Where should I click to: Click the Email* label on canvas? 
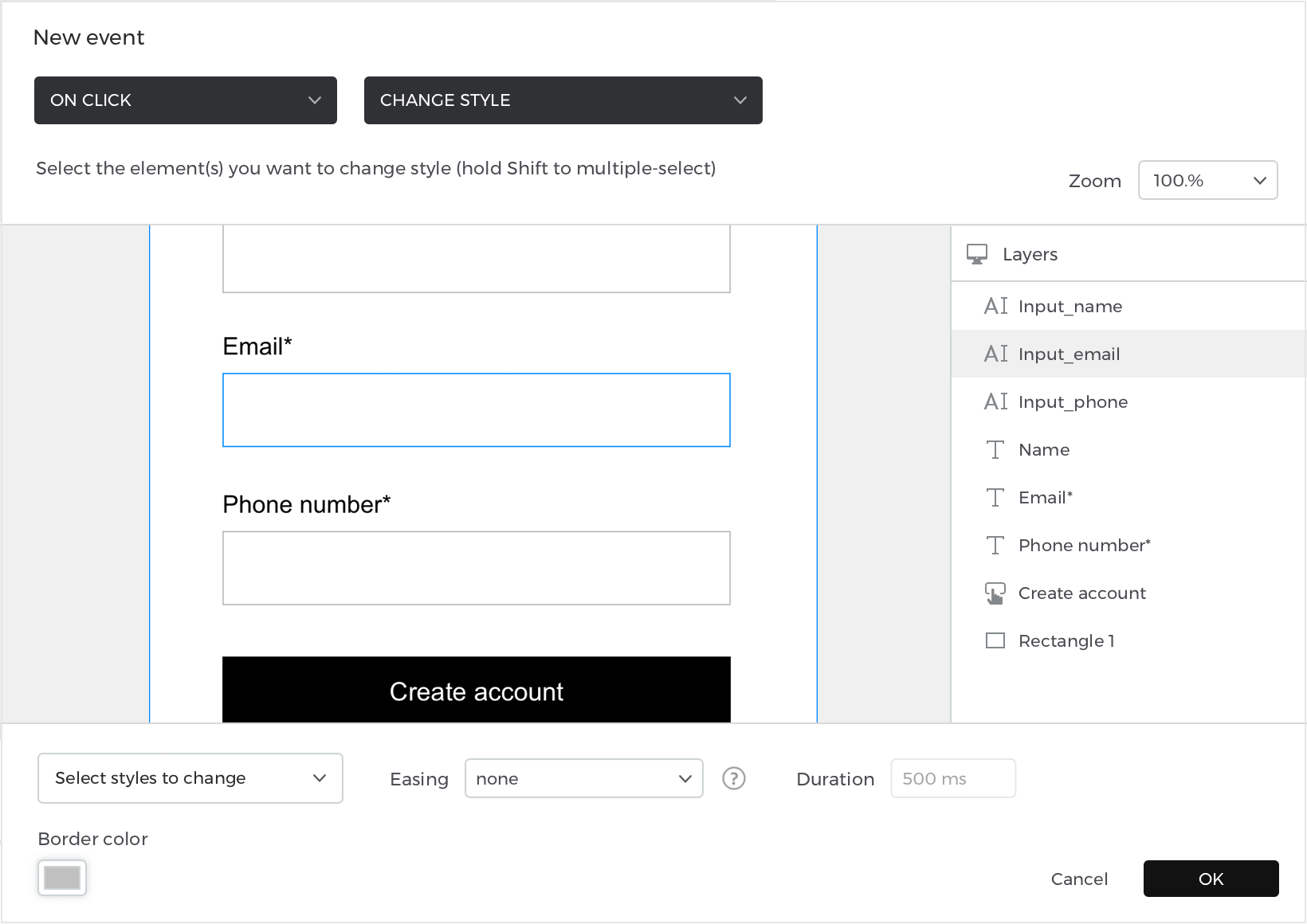[x=257, y=346]
